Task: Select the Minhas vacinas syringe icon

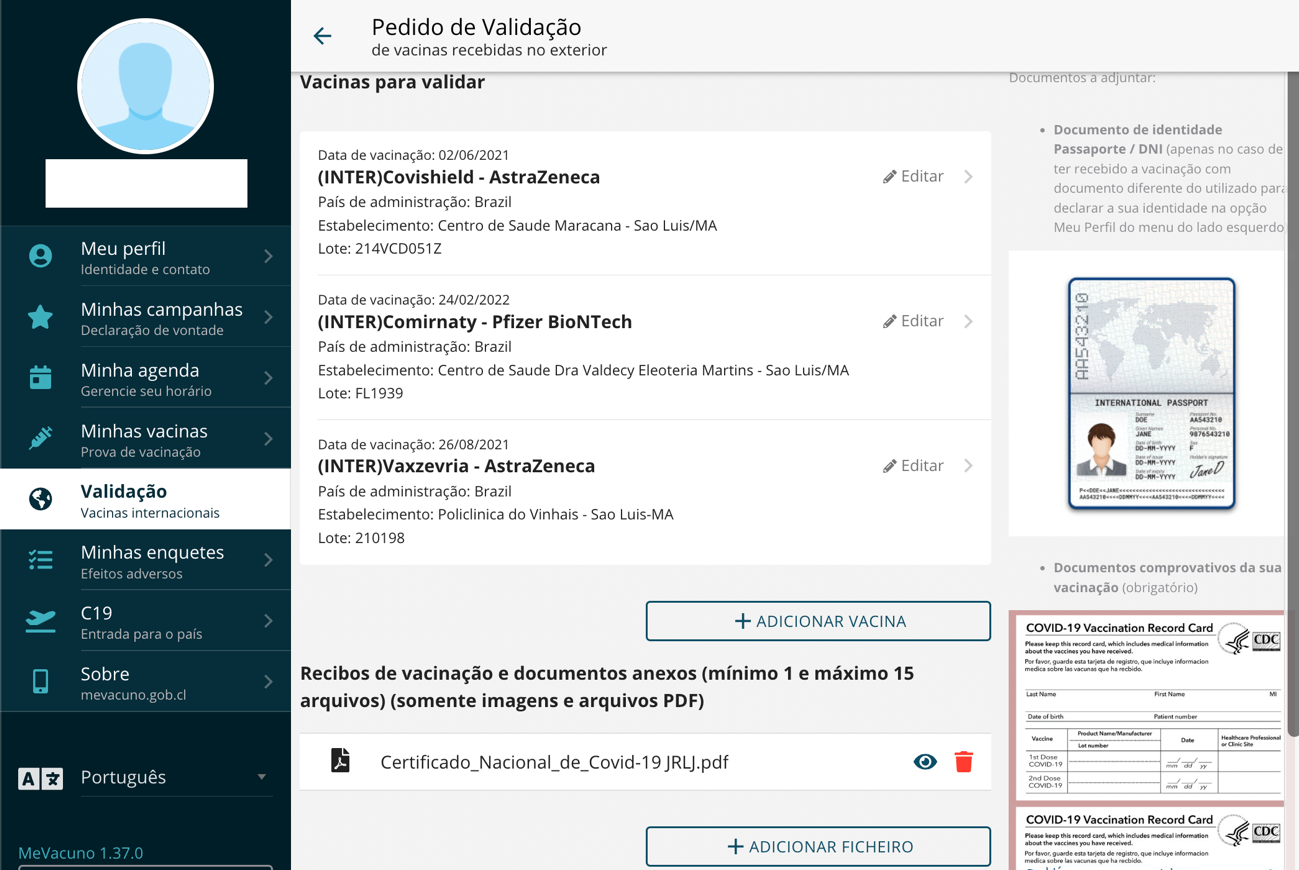Action: pyautogui.click(x=40, y=439)
